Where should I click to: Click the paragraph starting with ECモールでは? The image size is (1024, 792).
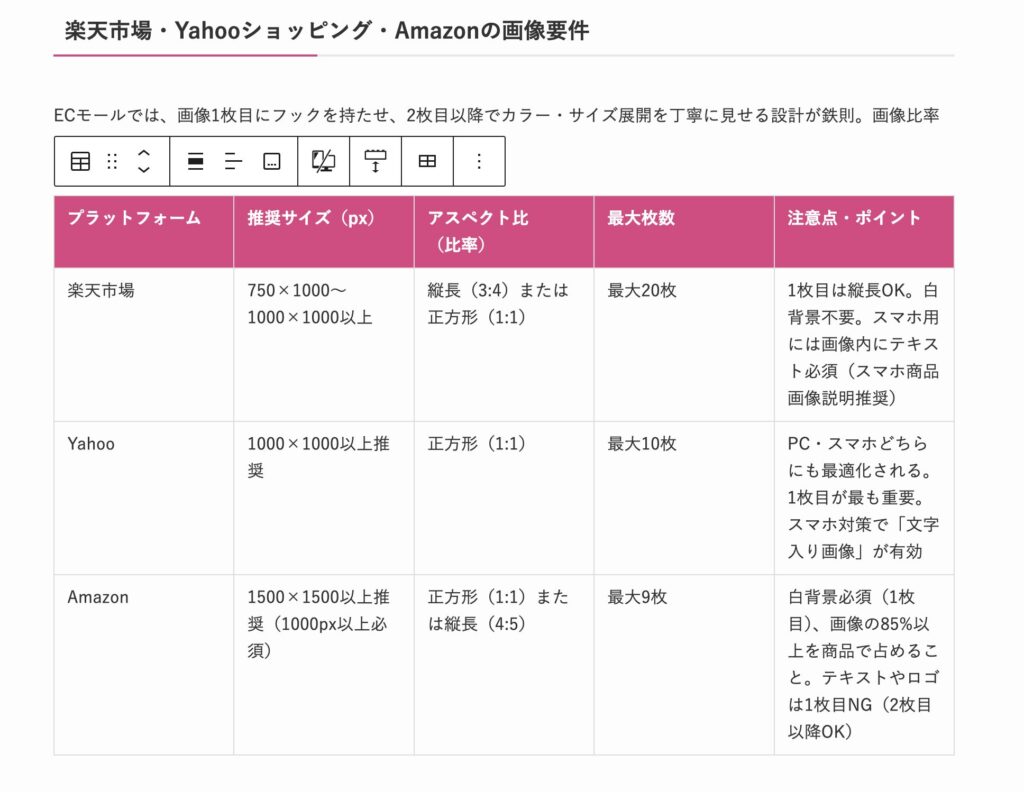[496, 116]
